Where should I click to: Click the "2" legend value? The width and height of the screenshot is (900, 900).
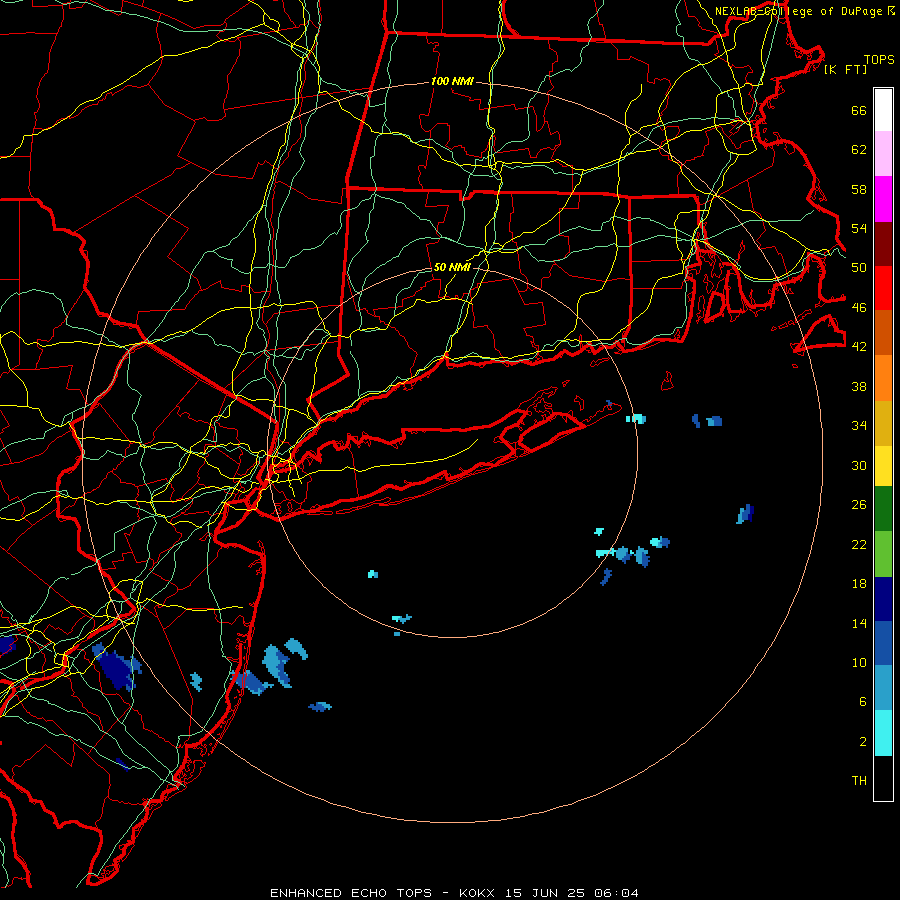(x=863, y=742)
